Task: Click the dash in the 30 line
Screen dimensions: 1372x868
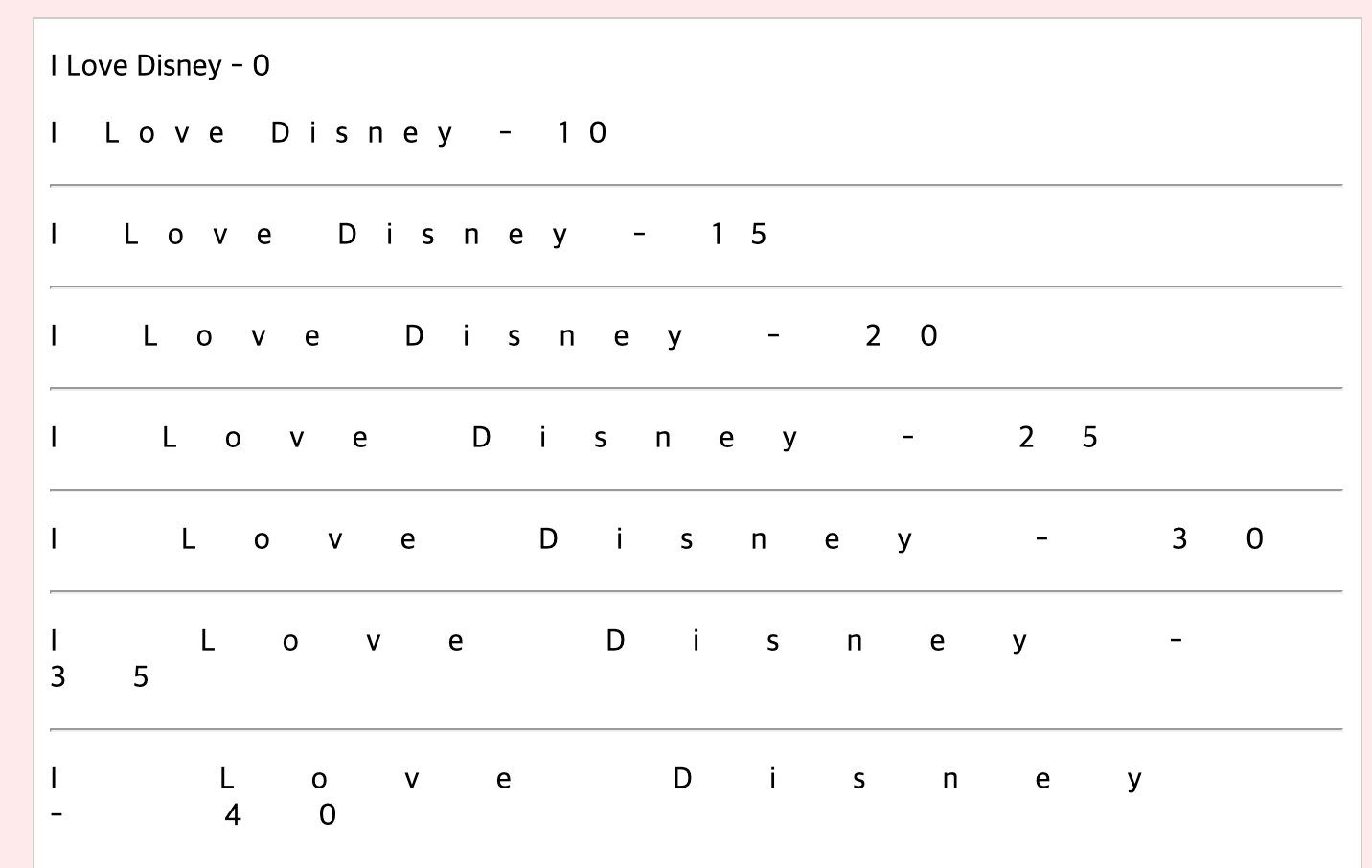Action: coord(1042,539)
